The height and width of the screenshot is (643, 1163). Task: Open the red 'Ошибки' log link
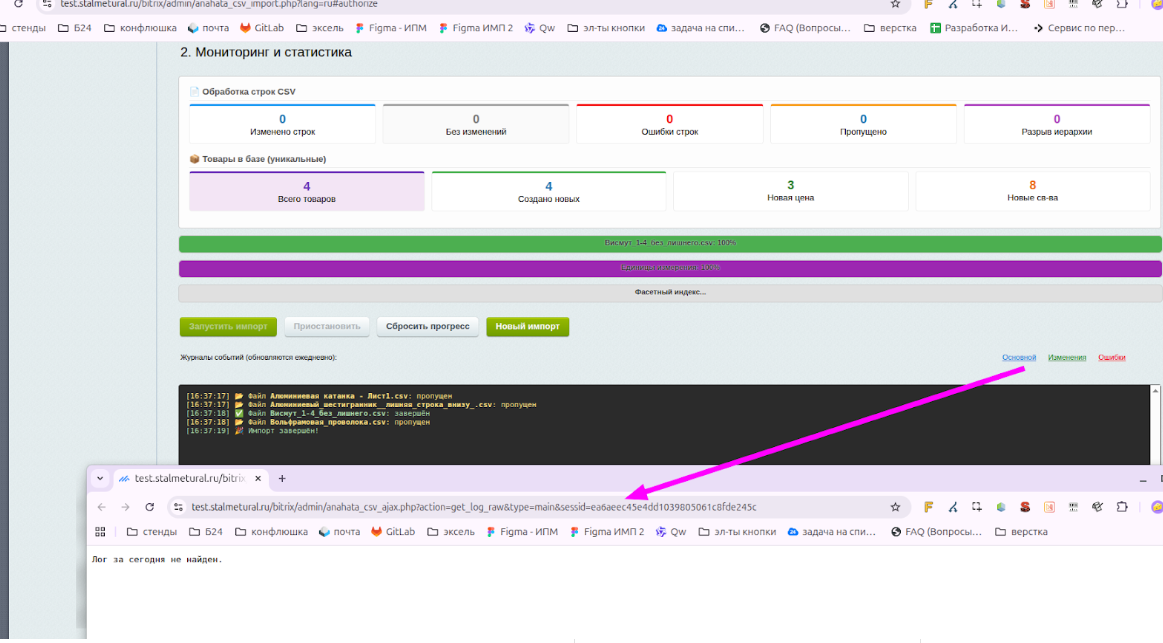coord(1112,357)
